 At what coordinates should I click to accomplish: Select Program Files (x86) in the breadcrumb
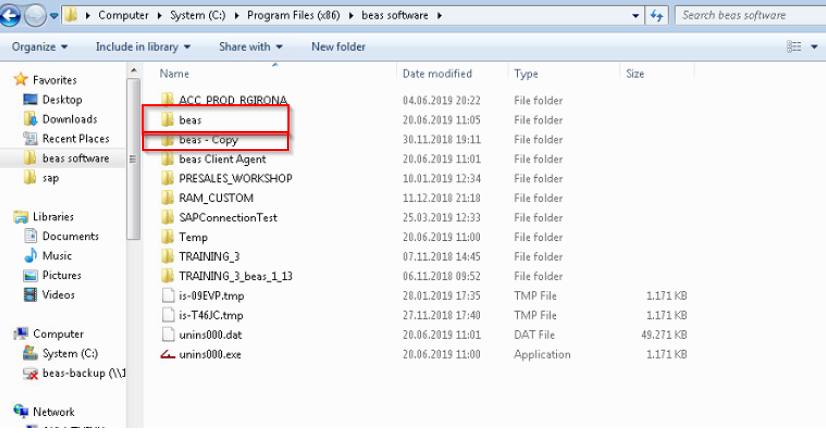coord(293,15)
